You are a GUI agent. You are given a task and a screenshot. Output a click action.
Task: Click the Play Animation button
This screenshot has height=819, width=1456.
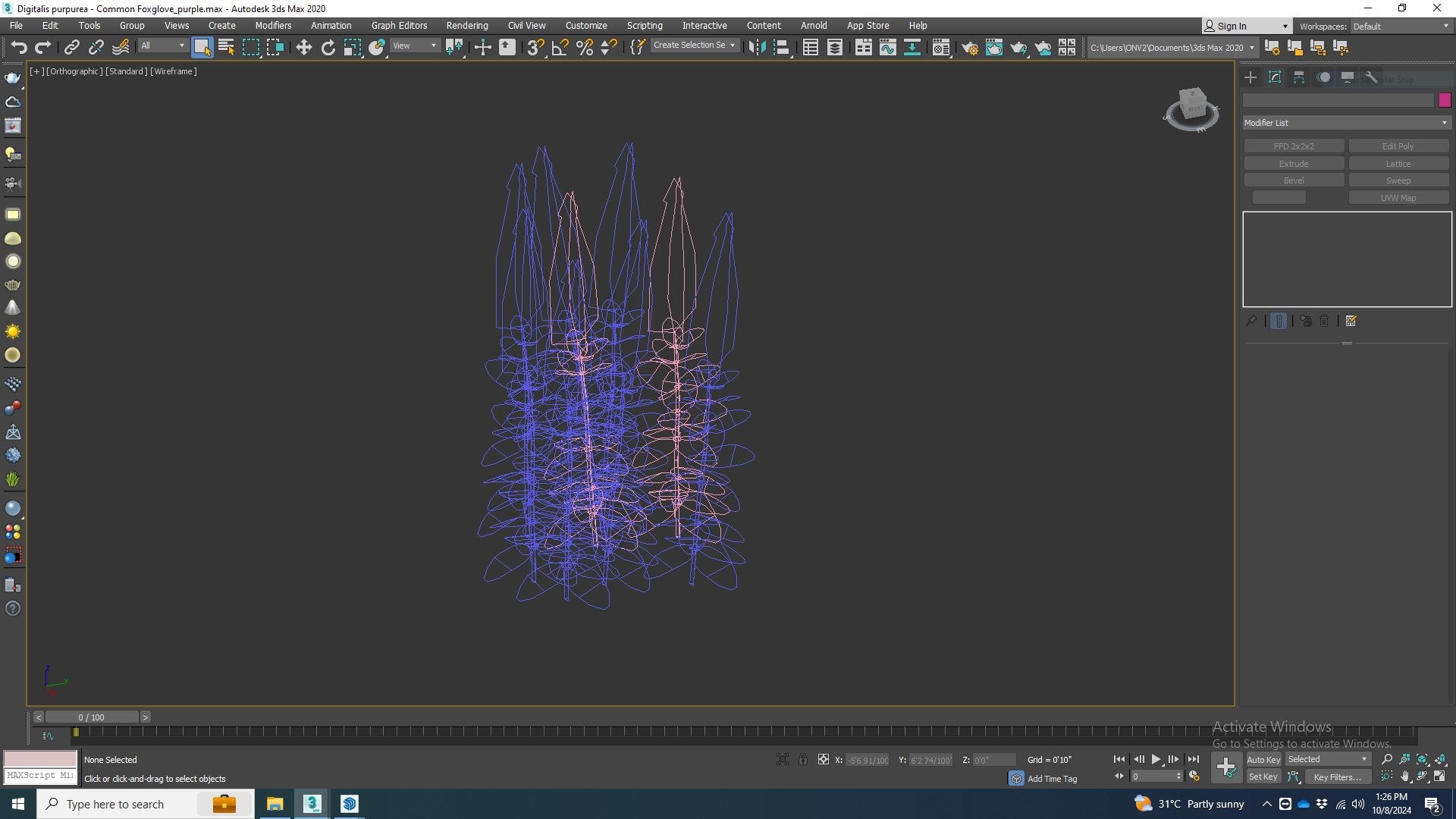1156,759
